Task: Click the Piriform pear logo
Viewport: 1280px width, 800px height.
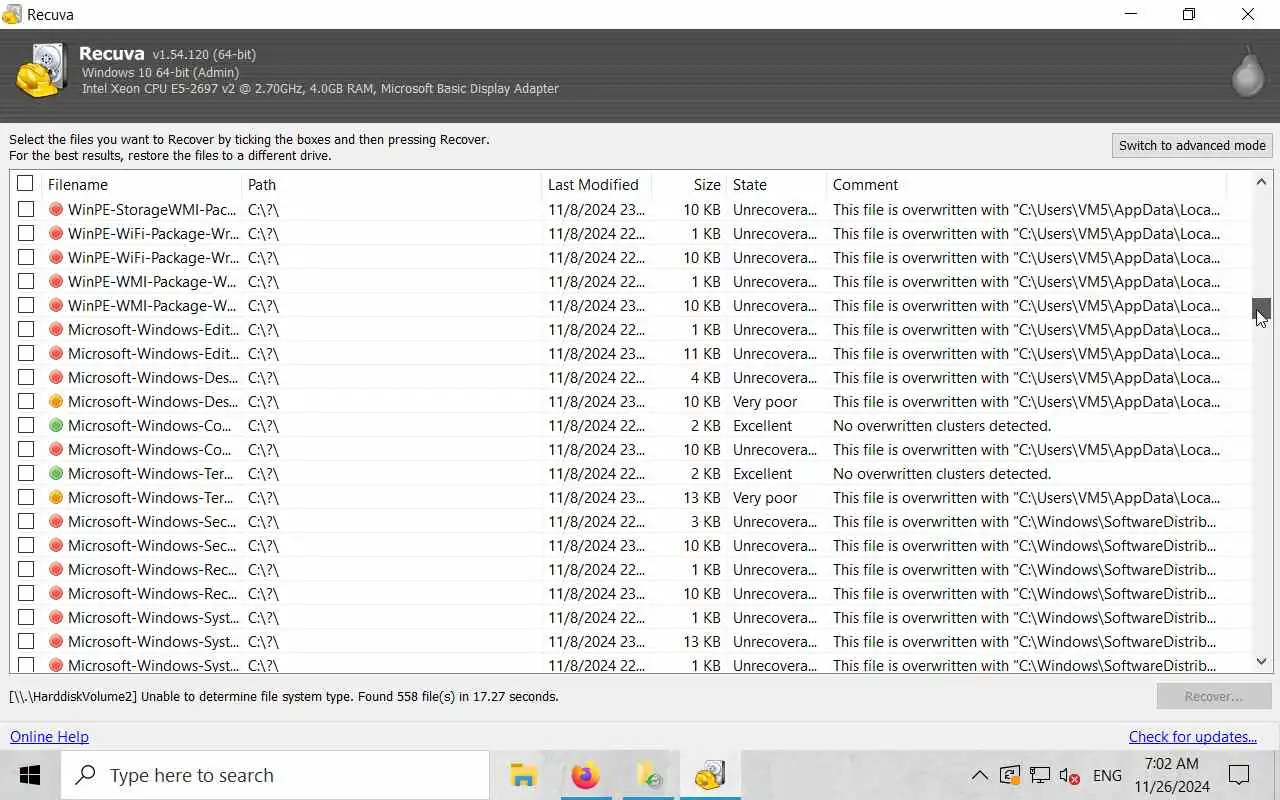Action: (x=1248, y=71)
